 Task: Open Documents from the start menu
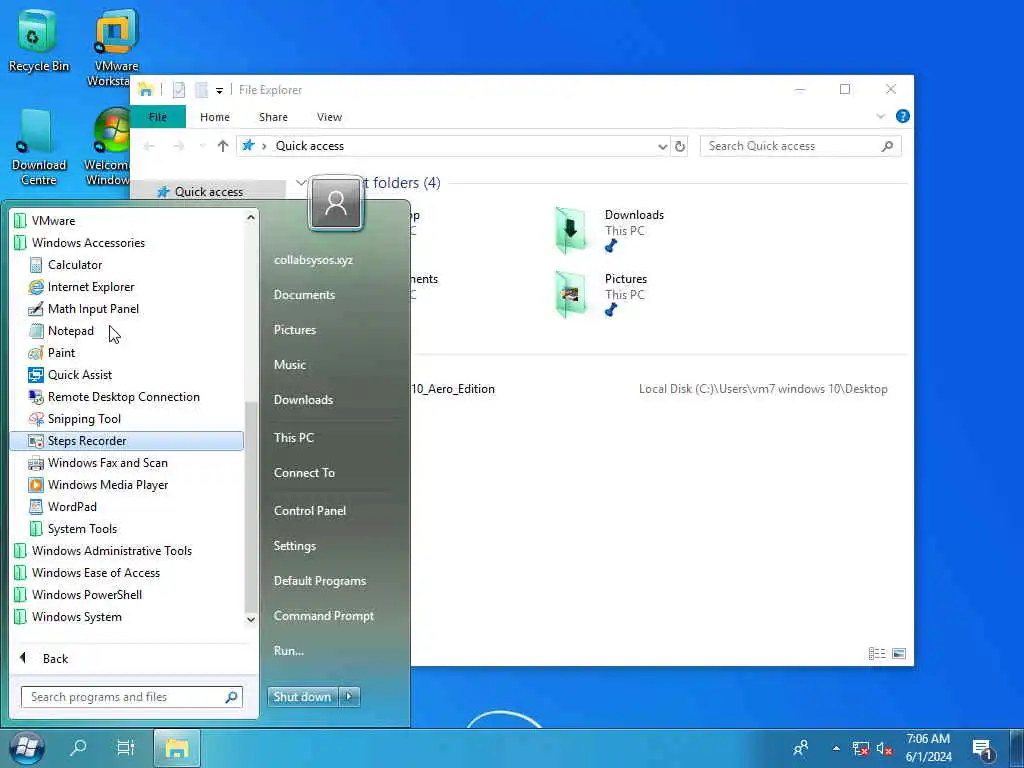point(304,295)
